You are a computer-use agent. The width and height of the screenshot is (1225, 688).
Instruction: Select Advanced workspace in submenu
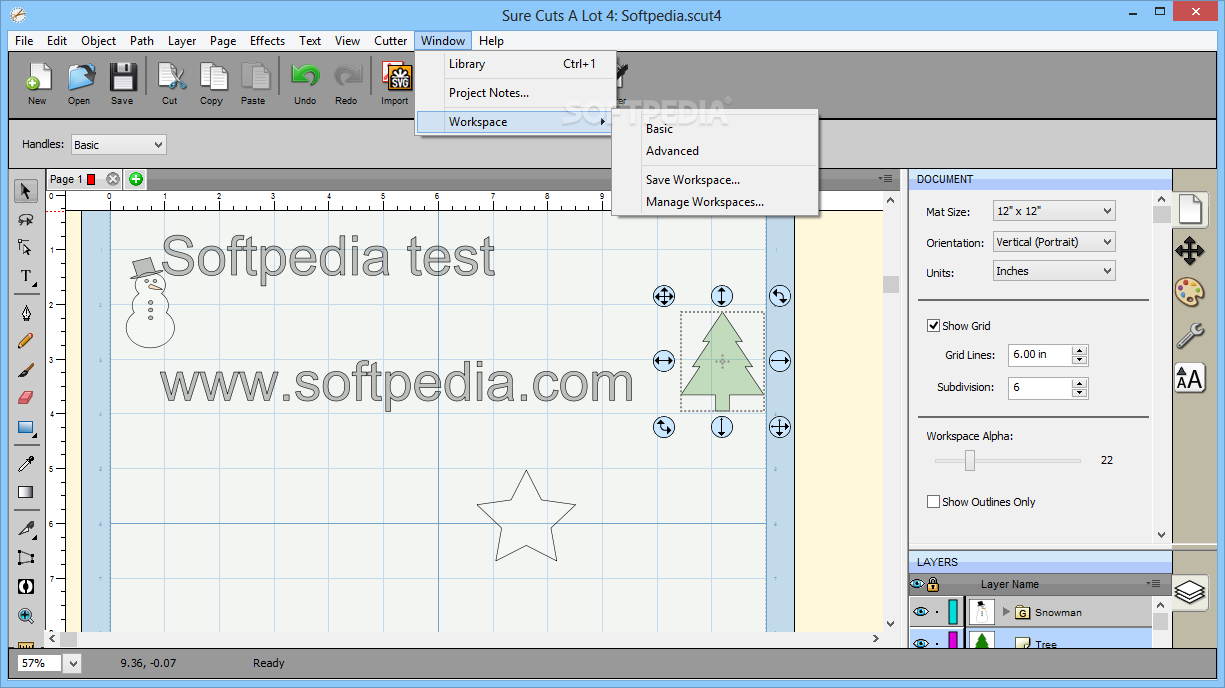click(715, 151)
